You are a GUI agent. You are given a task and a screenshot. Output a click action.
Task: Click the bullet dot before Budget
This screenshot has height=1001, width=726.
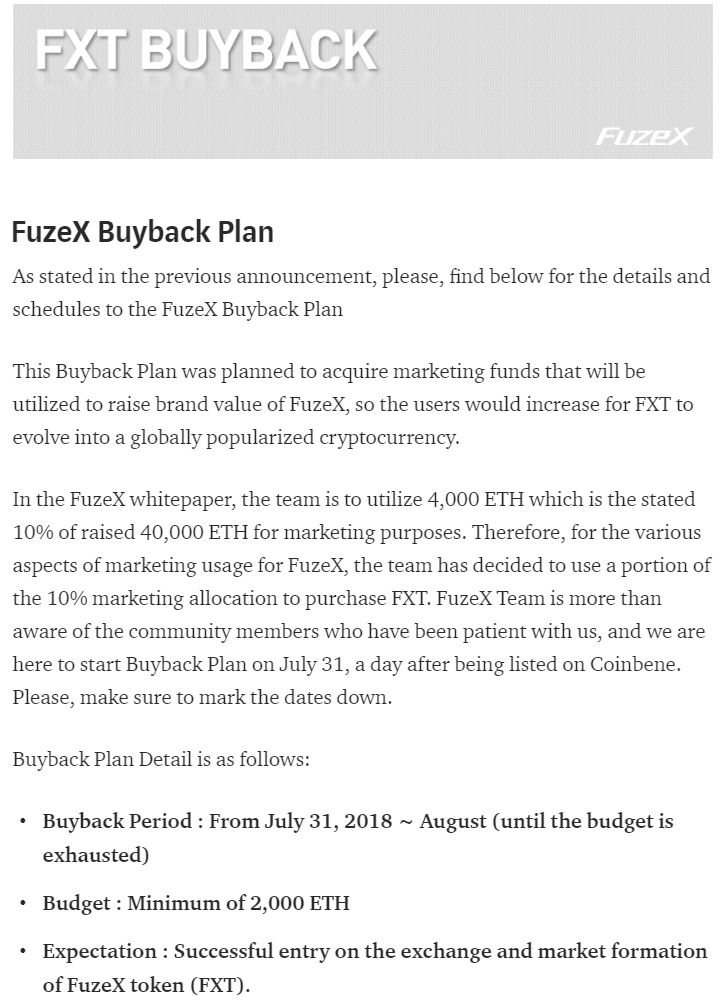point(23,904)
